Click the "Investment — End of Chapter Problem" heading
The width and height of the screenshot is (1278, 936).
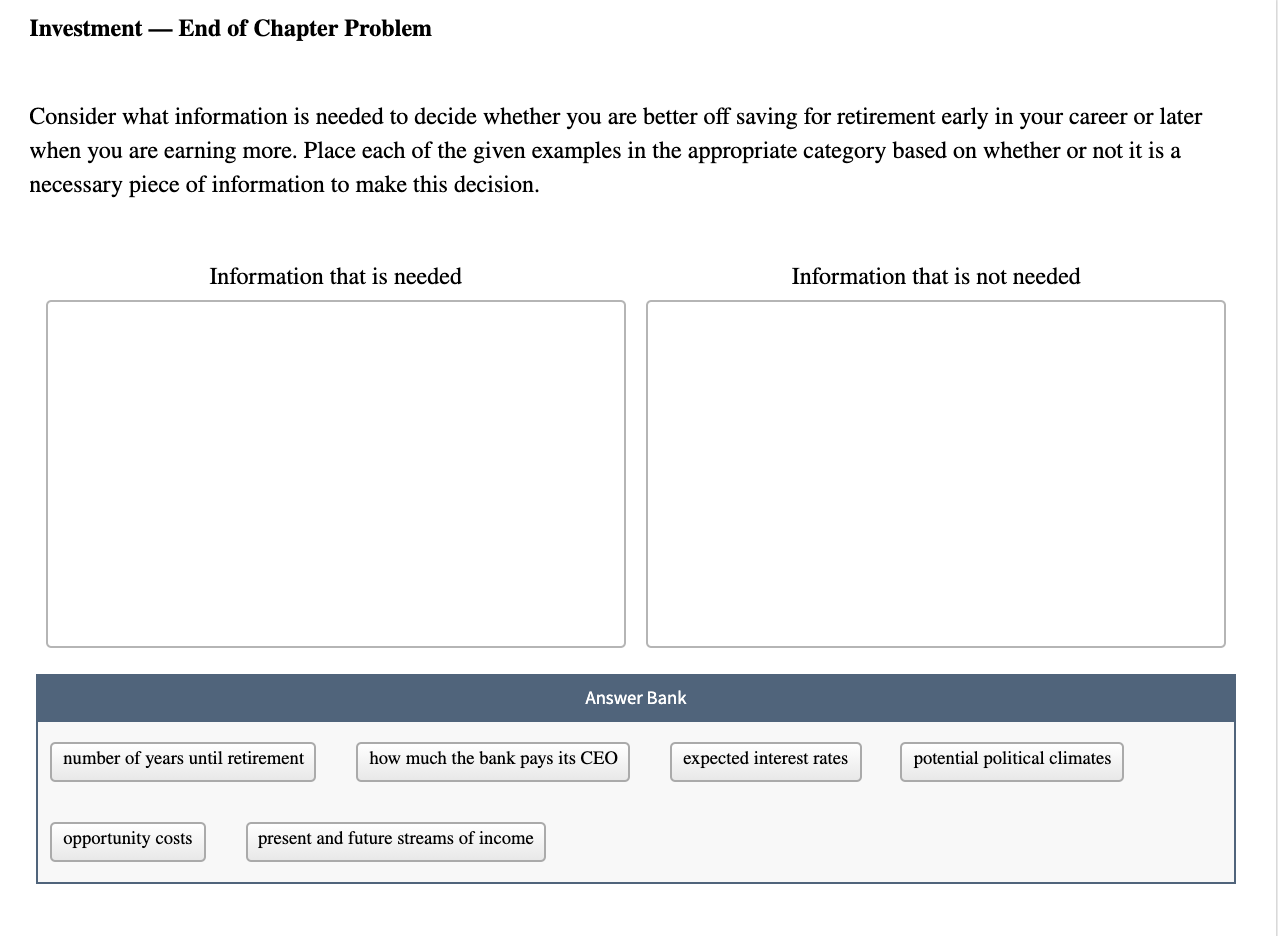pos(229,28)
